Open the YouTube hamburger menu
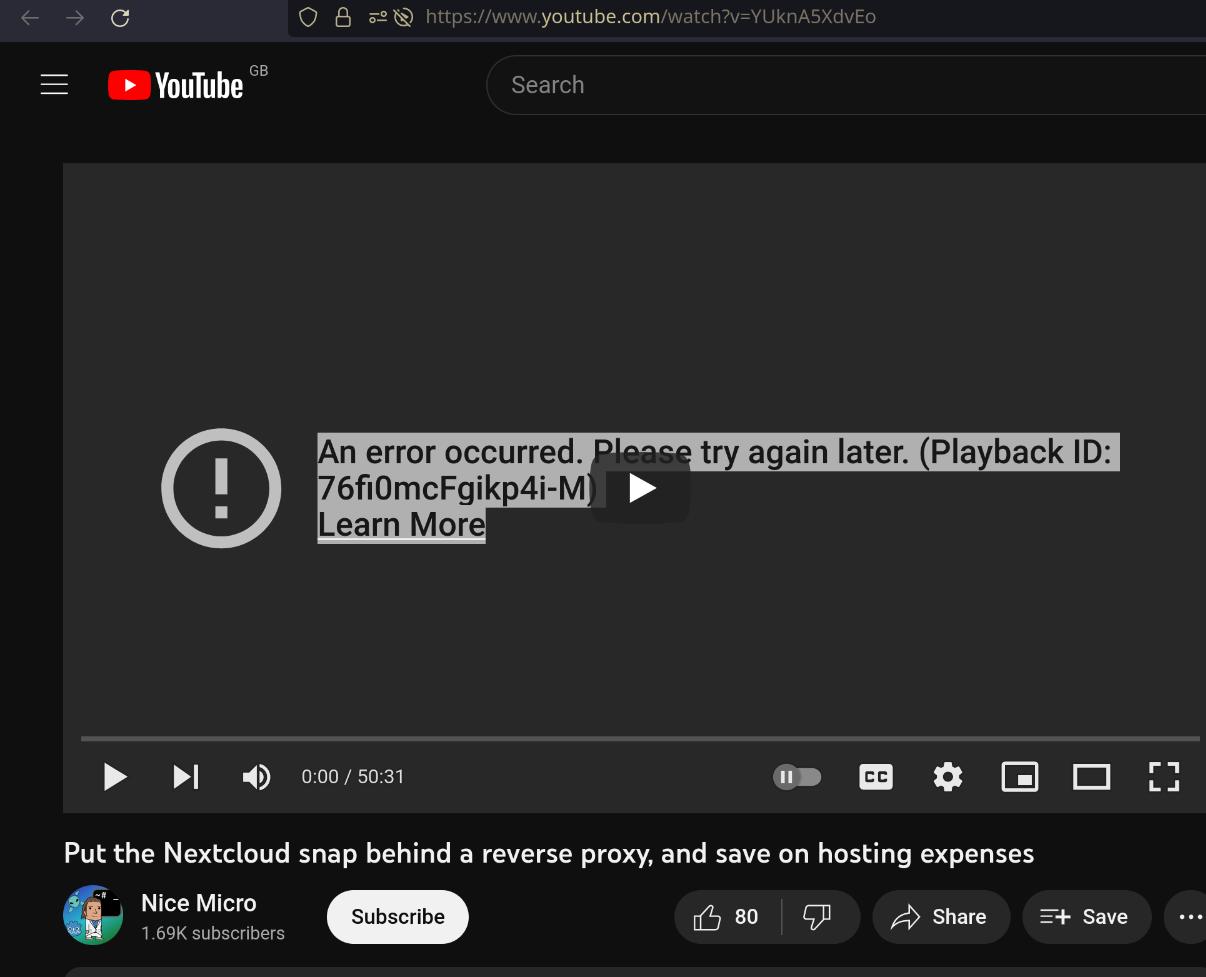This screenshot has width=1206, height=977. [x=54, y=84]
